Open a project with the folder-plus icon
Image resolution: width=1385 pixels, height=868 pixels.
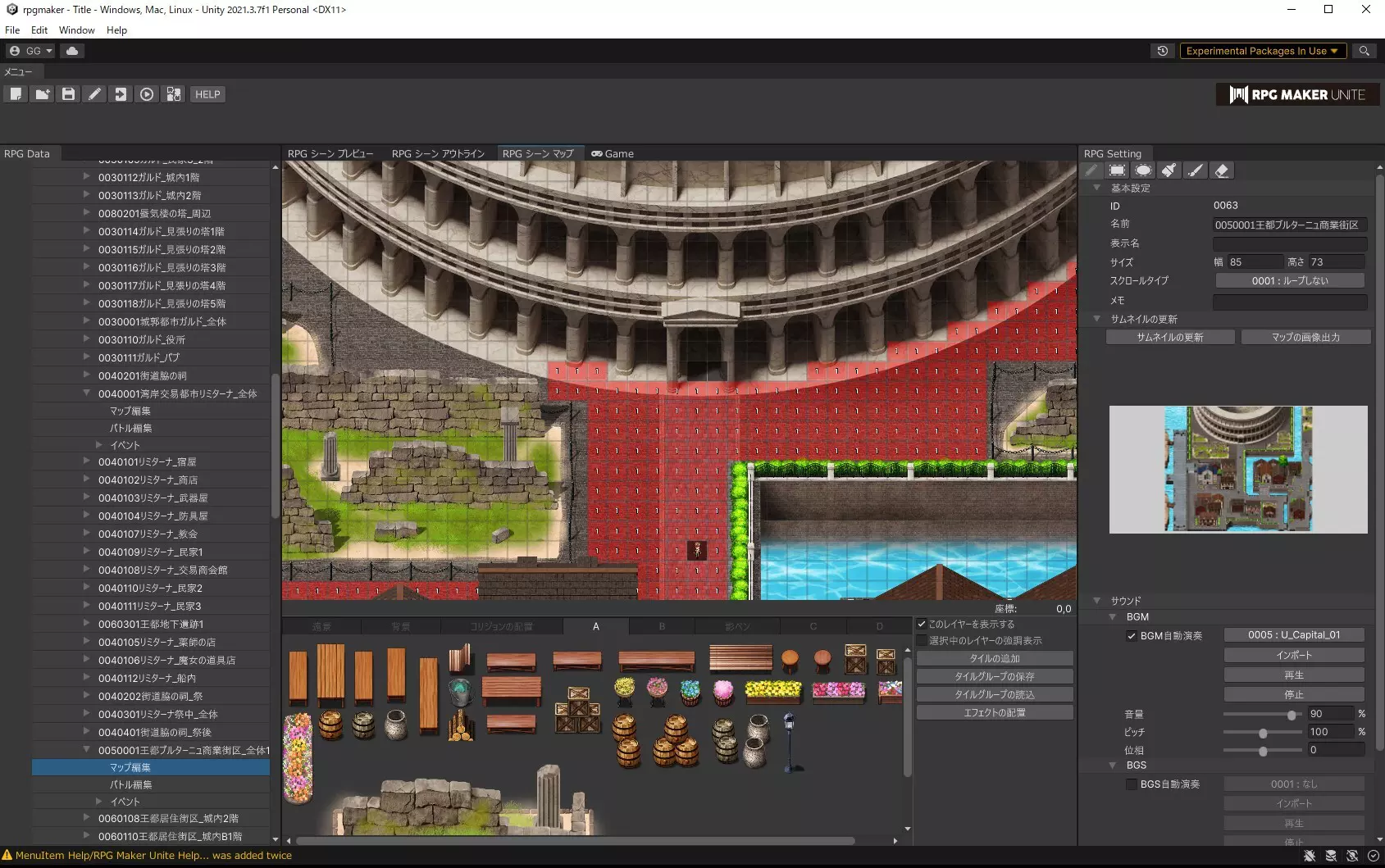42,94
